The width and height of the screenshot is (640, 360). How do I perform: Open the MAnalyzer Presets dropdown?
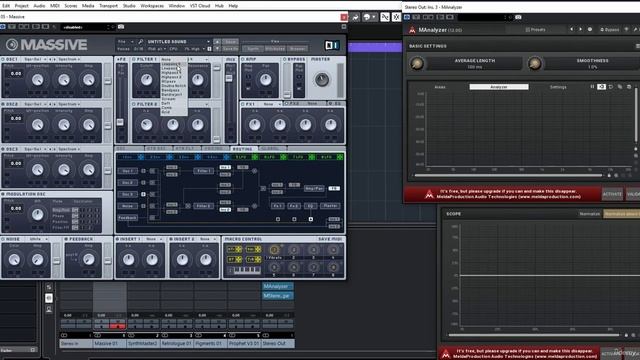point(535,29)
